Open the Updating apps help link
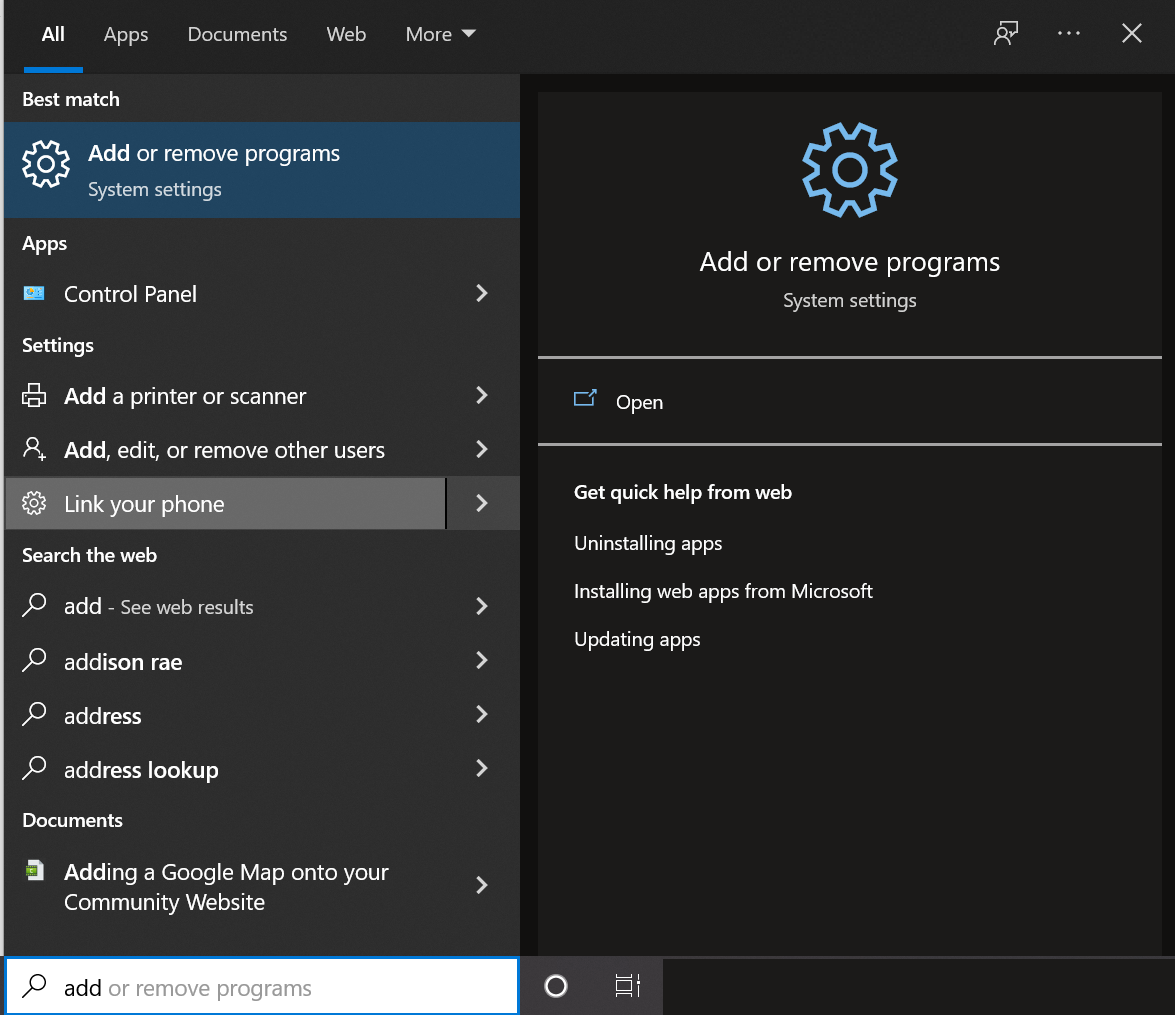Screen dimensions: 1175x1015 637,639
